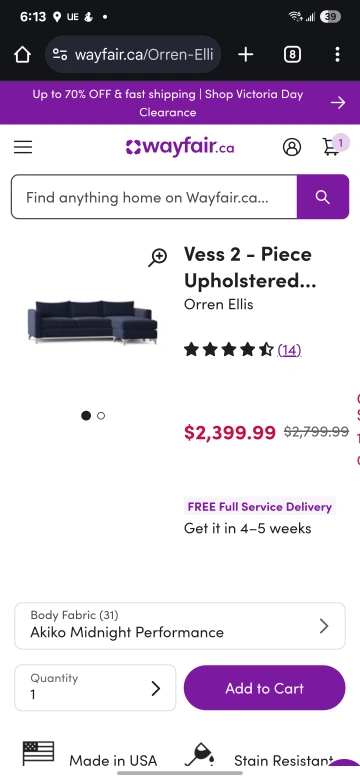This screenshot has width=360, height=780.
Task: Open the 14 reviews link
Action: click(289, 350)
